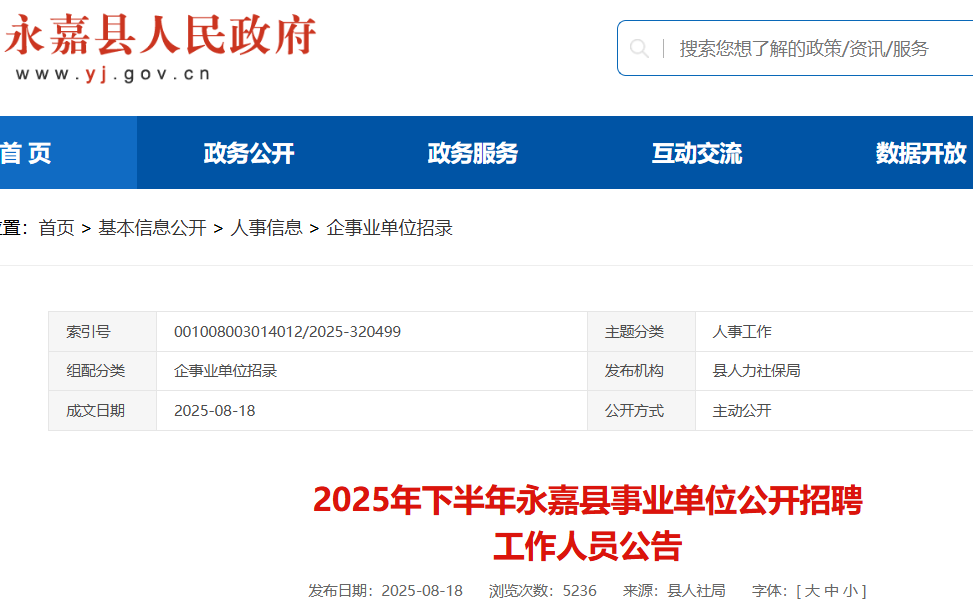Viewport: 973px width, 614px height.
Task: Click the 组配分类 label cell
Action: (102, 371)
